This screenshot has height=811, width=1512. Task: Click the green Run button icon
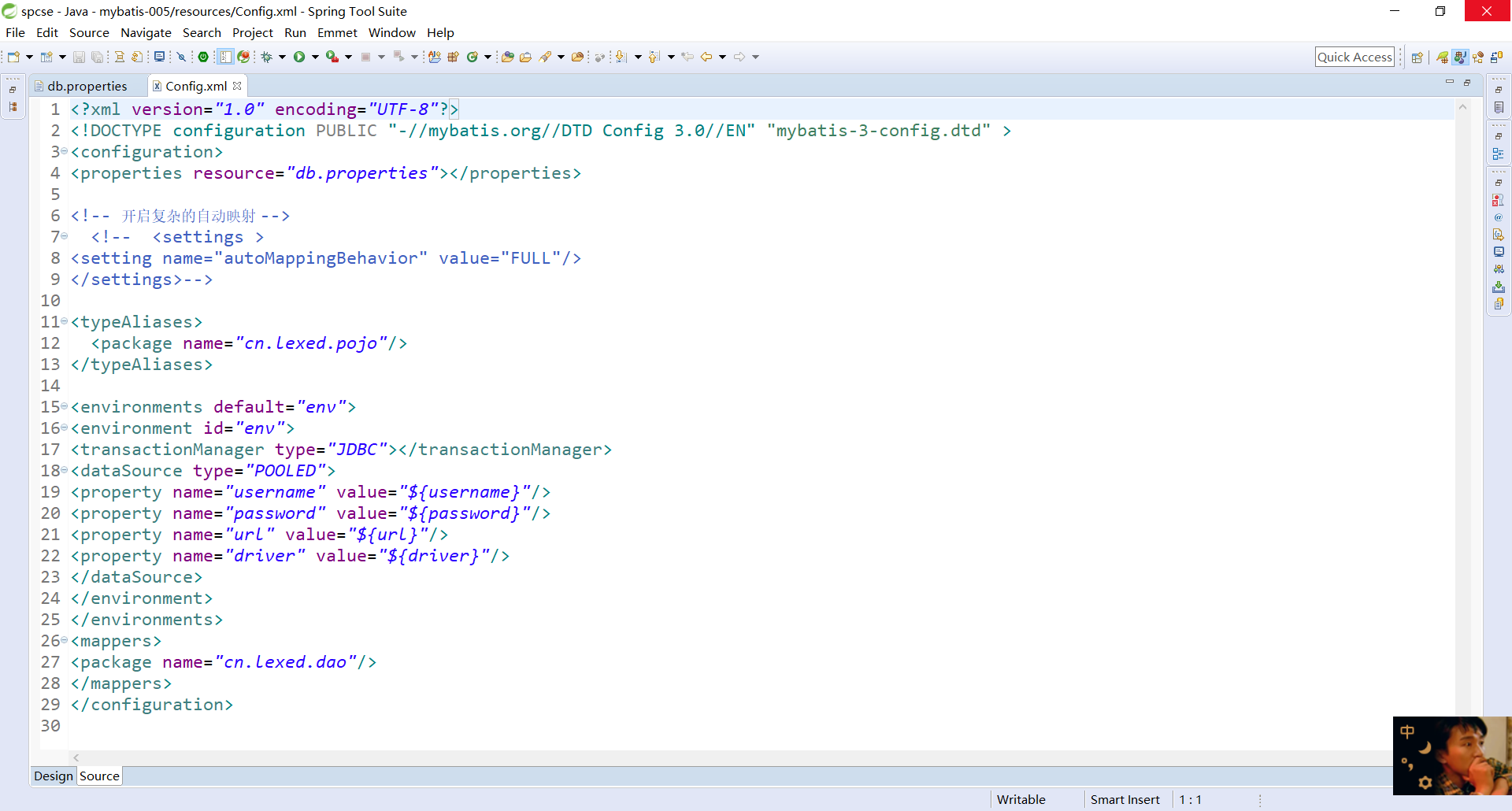[x=299, y=57]
